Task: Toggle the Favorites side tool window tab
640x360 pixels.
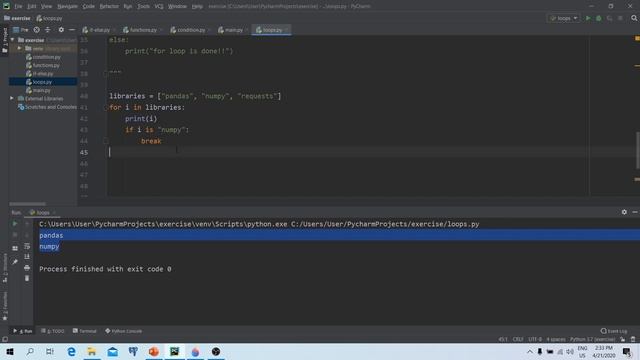Action: click(x=5, y=306)
